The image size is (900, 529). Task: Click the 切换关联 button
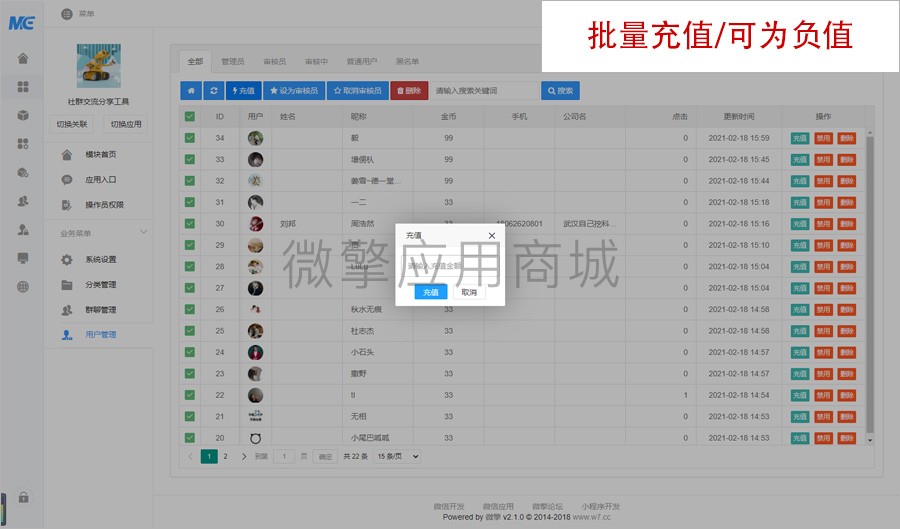pyautogui.click(x=72, y=124)
